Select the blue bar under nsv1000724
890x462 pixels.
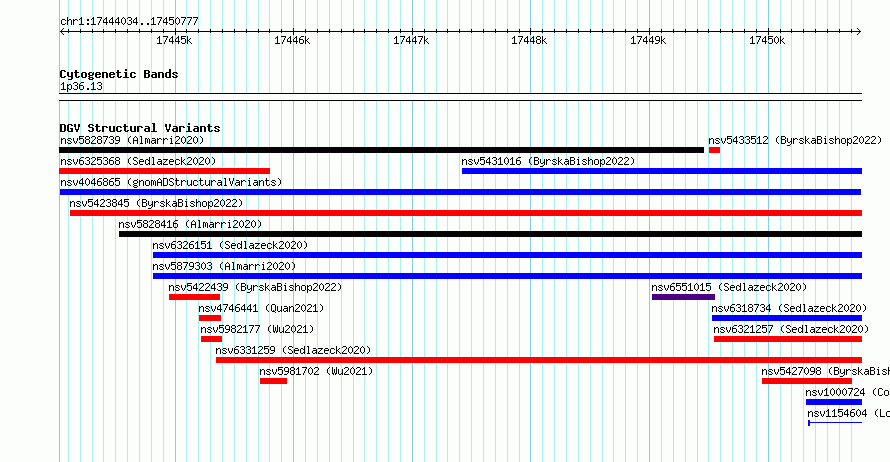coord(834,402)
